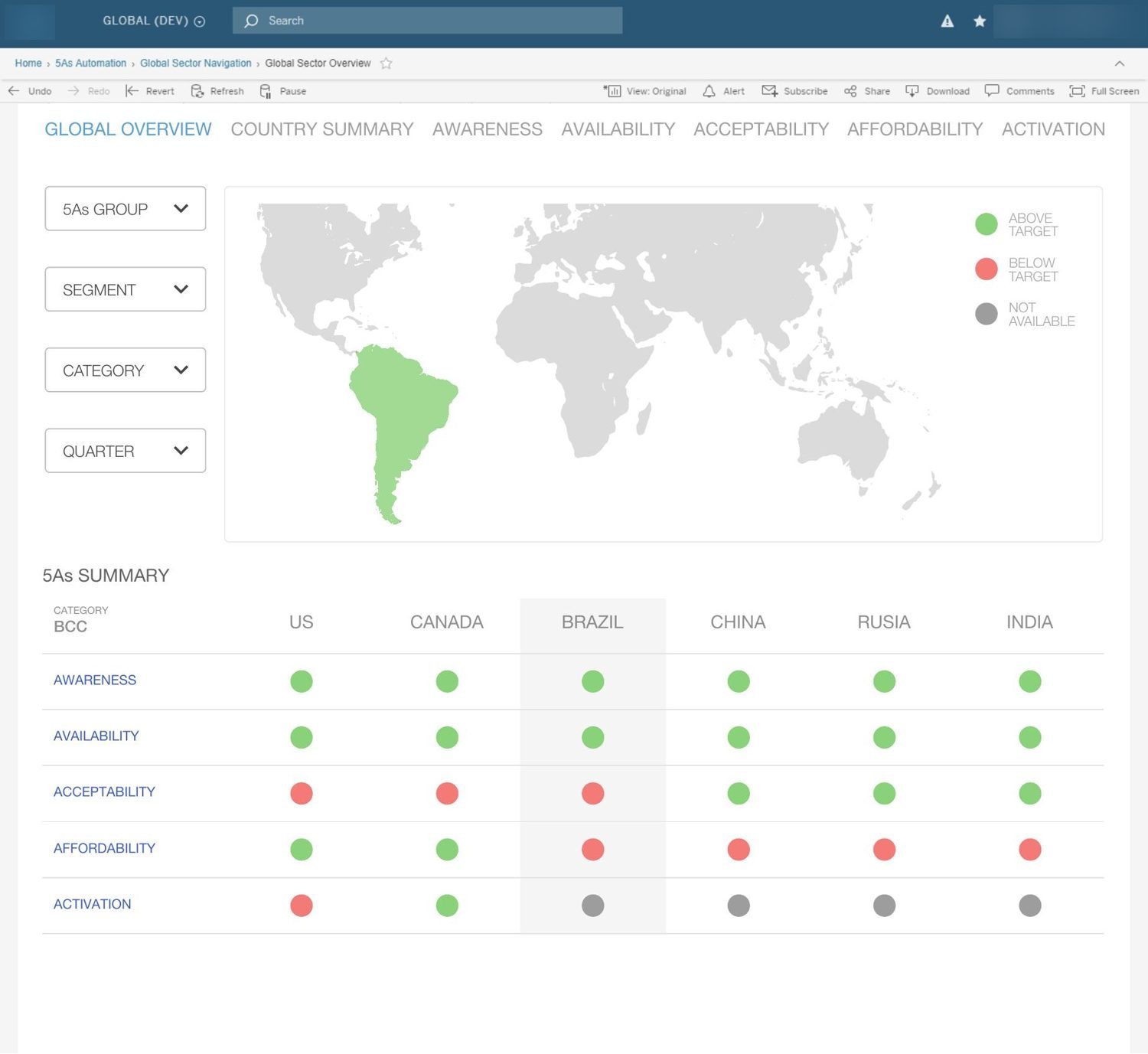The height and width of the screenshot is (1054, 1148).
Task: Click the Subscribe envelope icon
Action: (x=770, y=91)
